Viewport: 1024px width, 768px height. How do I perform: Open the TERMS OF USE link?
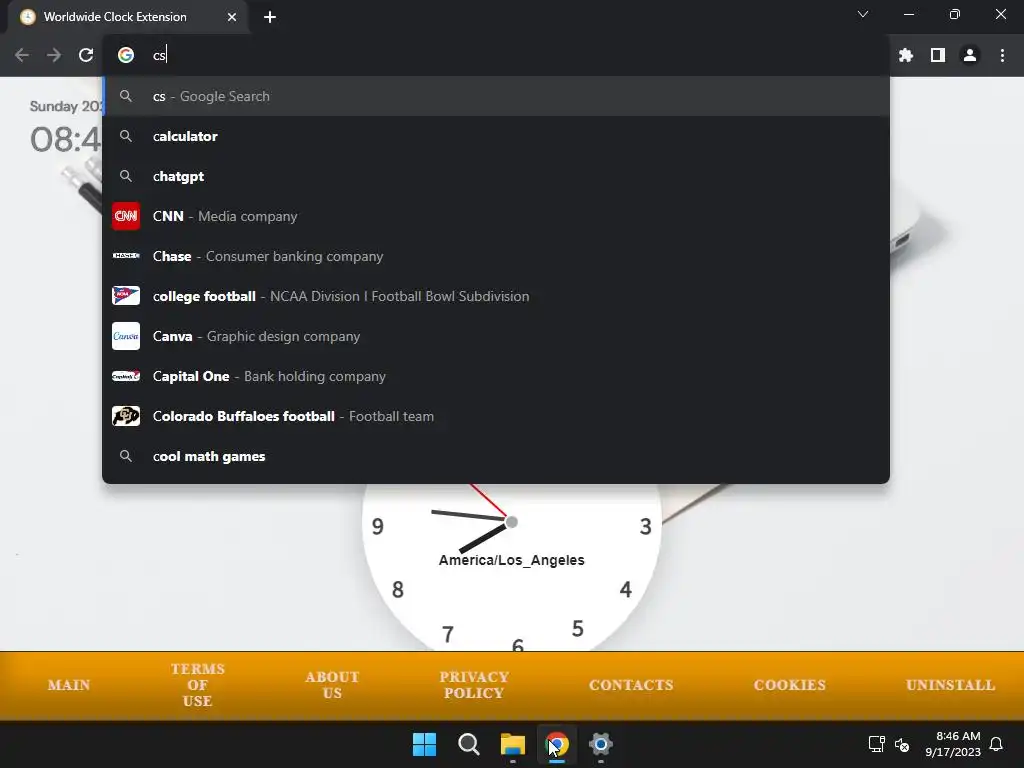[198, 685]
